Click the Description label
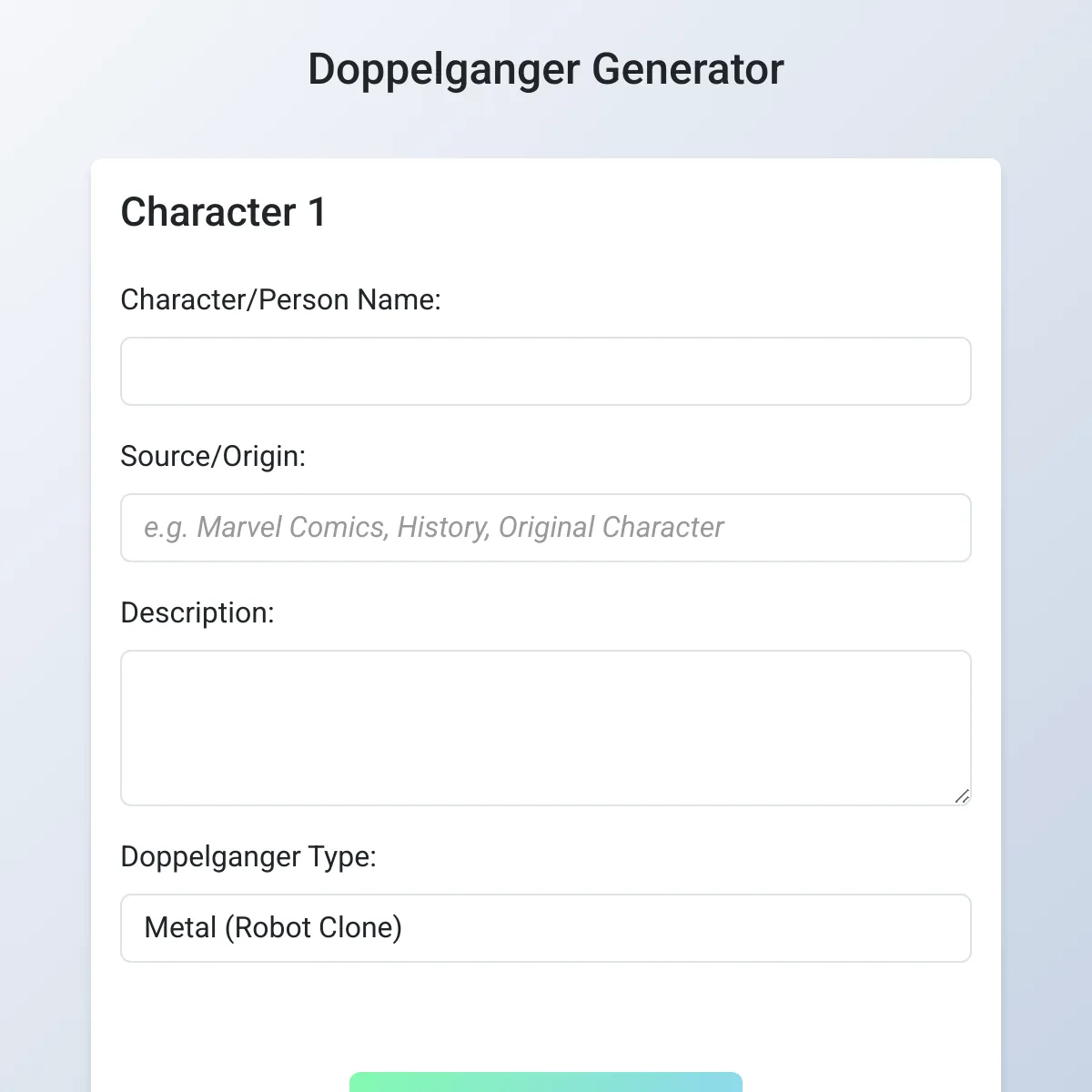 [197, 612]
